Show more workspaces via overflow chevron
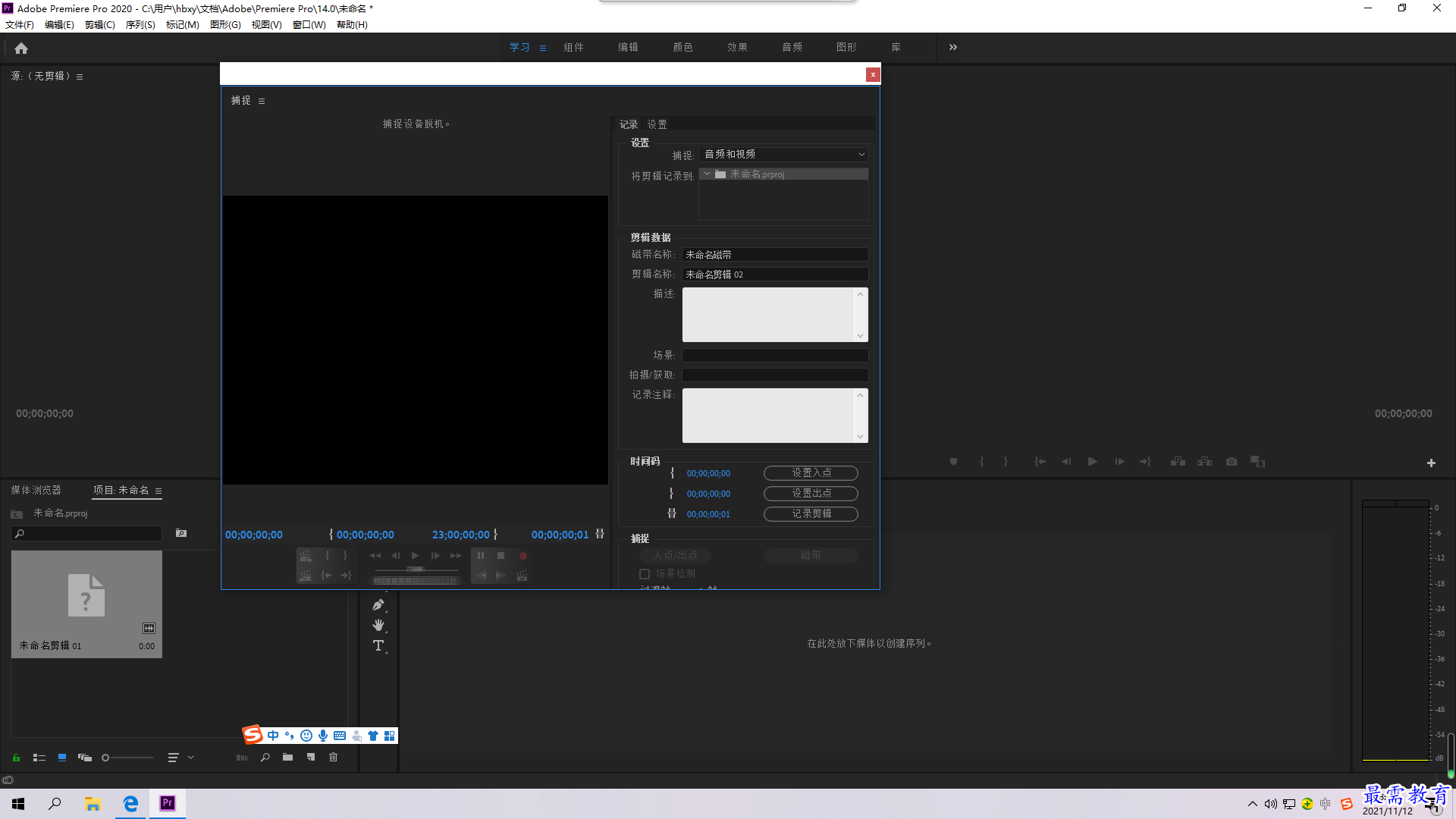Viewport: 1456px width, 819px height. pyautogui.click(x=953, y=47)
